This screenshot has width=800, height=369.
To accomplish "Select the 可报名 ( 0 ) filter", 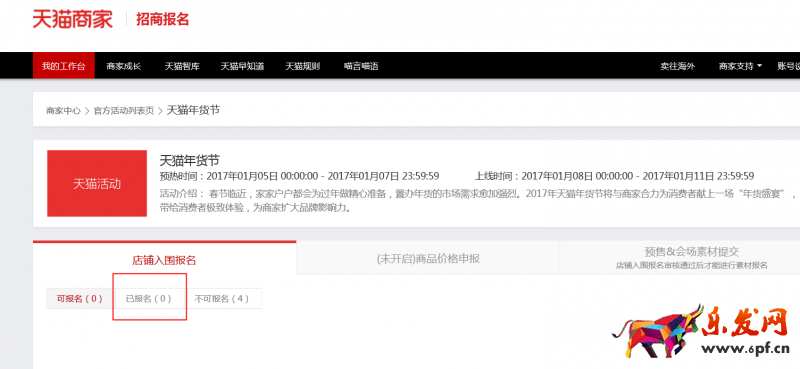I will click(80, 299).
